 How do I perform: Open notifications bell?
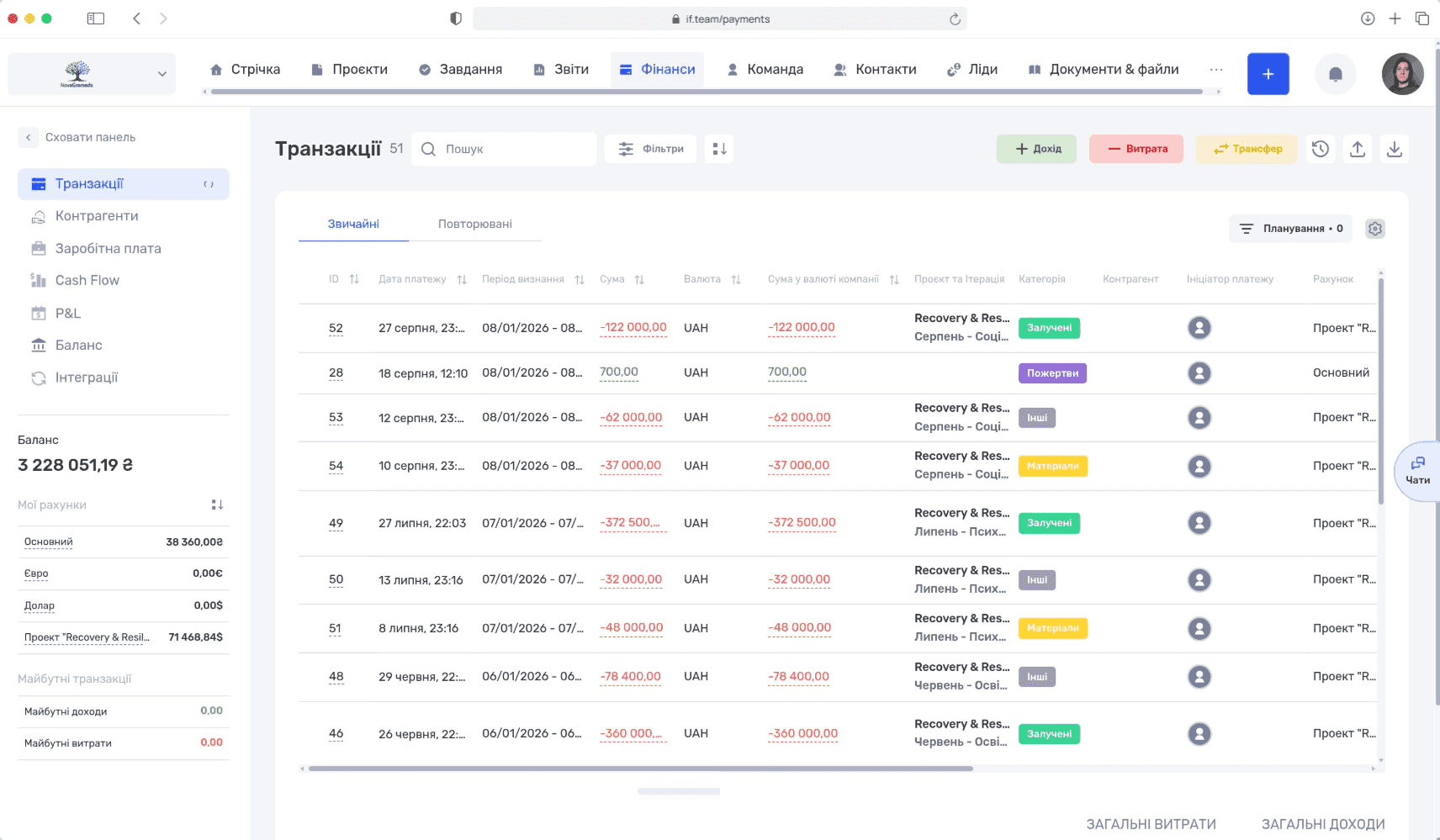tap(1335, 74)
